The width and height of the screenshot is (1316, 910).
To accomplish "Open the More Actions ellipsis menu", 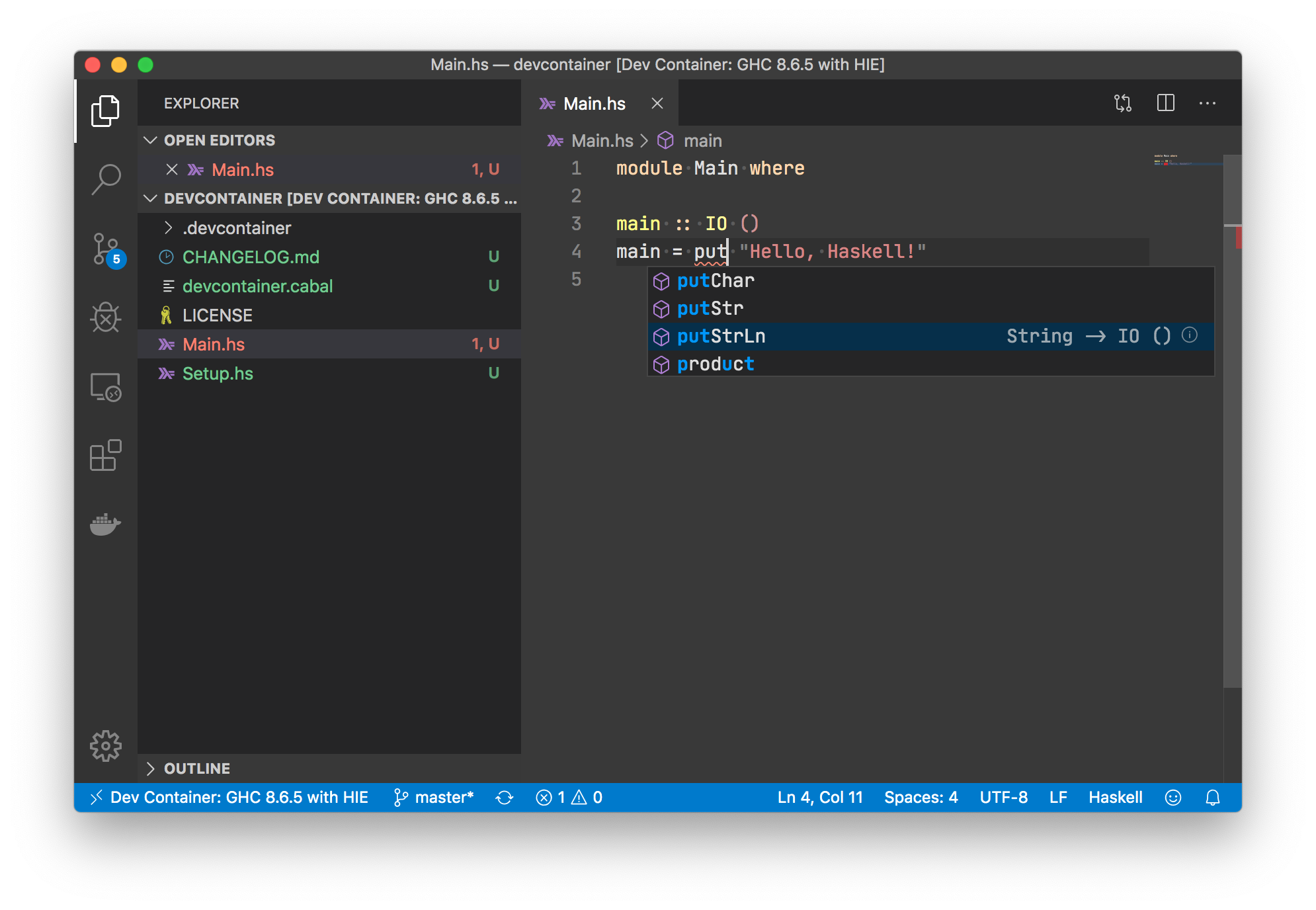I will coord(1208,103).
